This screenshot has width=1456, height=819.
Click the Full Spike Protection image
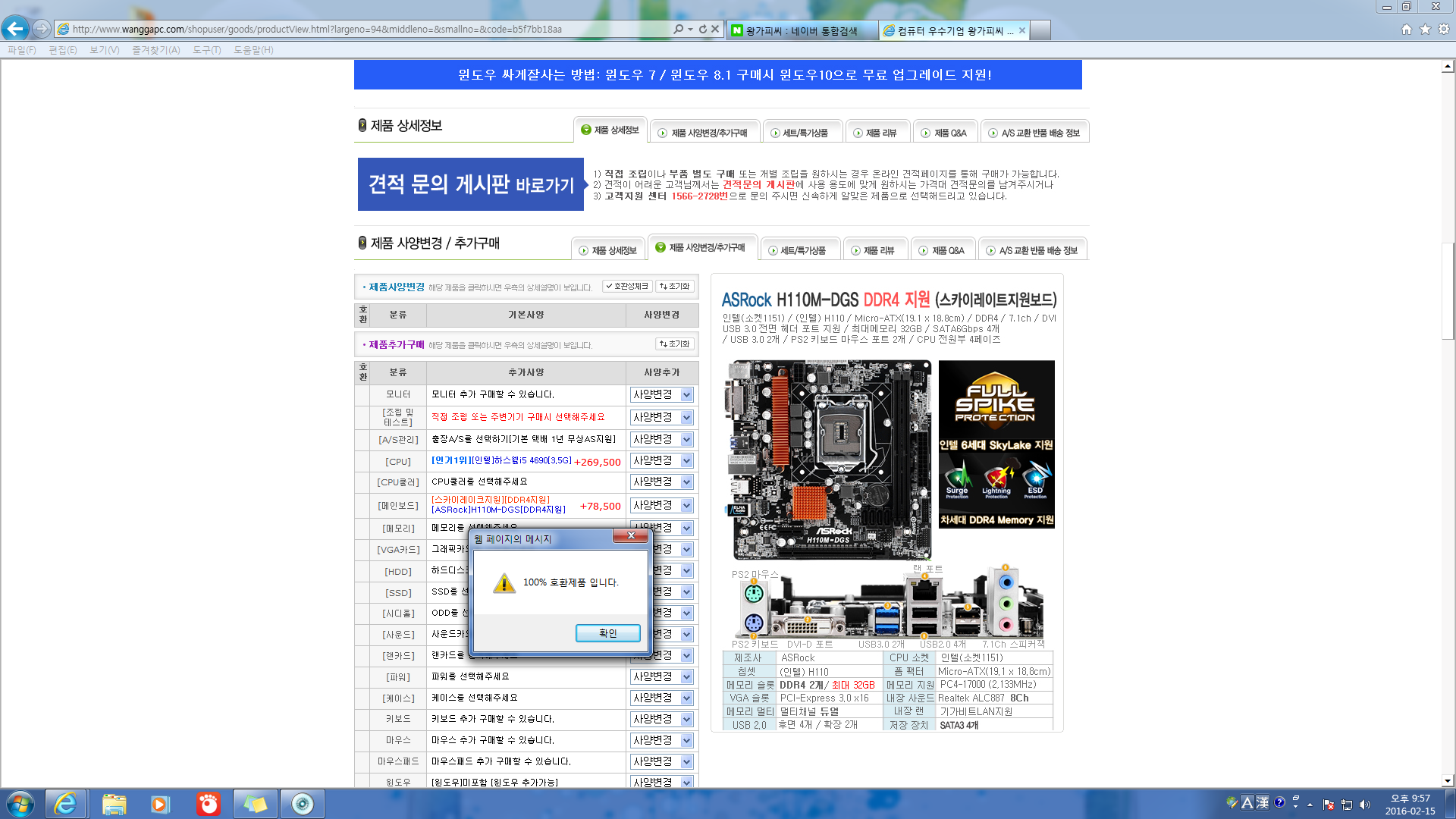996,444
